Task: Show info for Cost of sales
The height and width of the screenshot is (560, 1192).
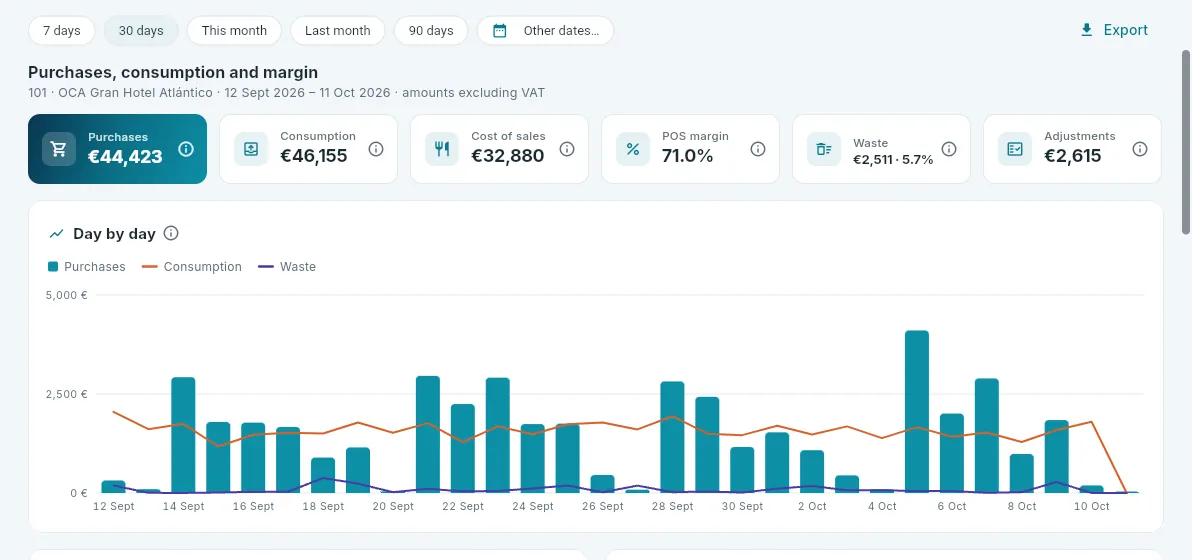Action: [566, 149]
